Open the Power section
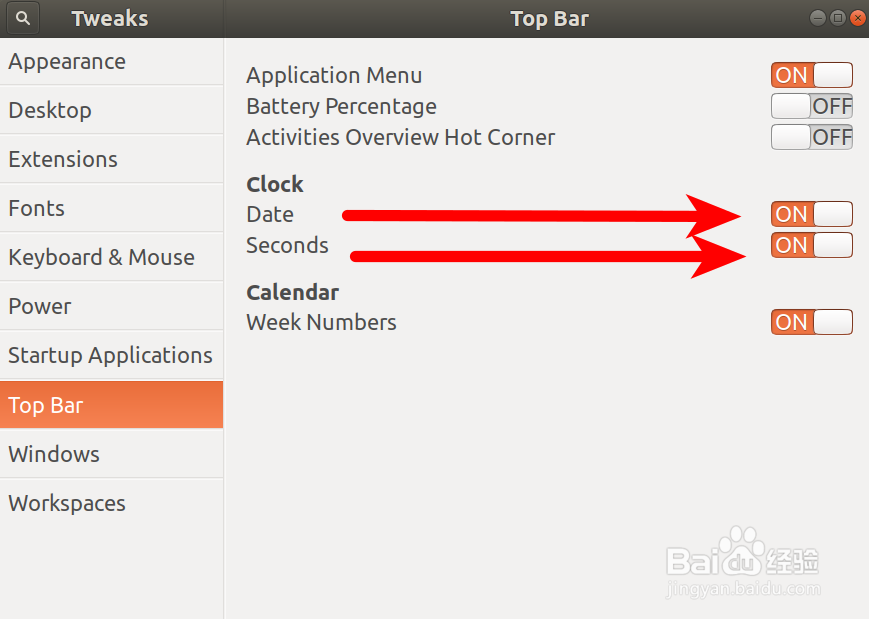Image resolution: width=869 pixels, height=619 pixels. pos(111,306)
